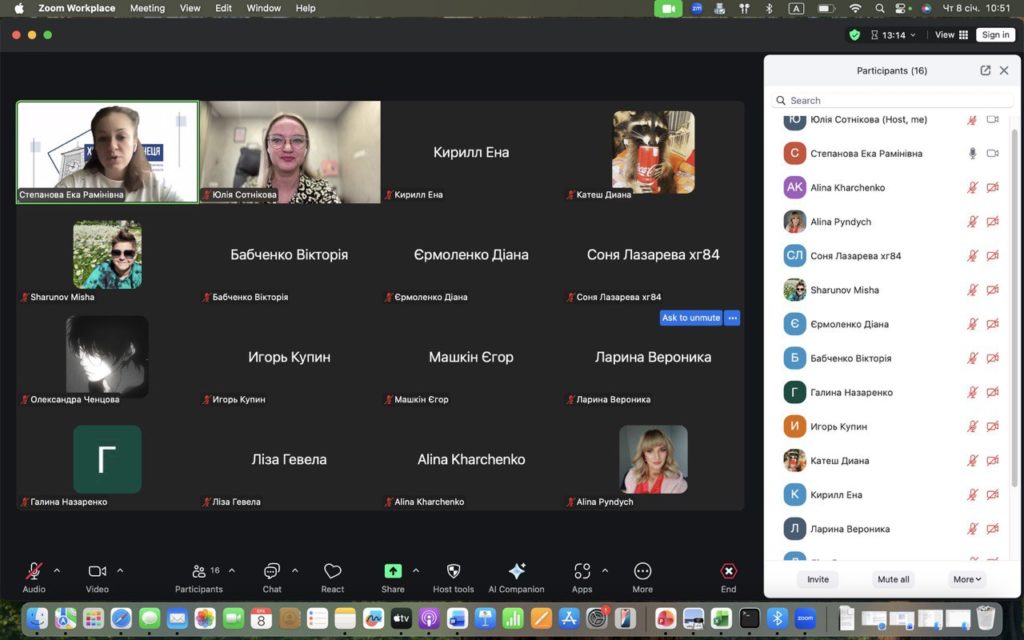The width and height of the screenshot is (1024, 640).
Task: Open the More dropdown in Participants panel
Action: tap(967, 579)
